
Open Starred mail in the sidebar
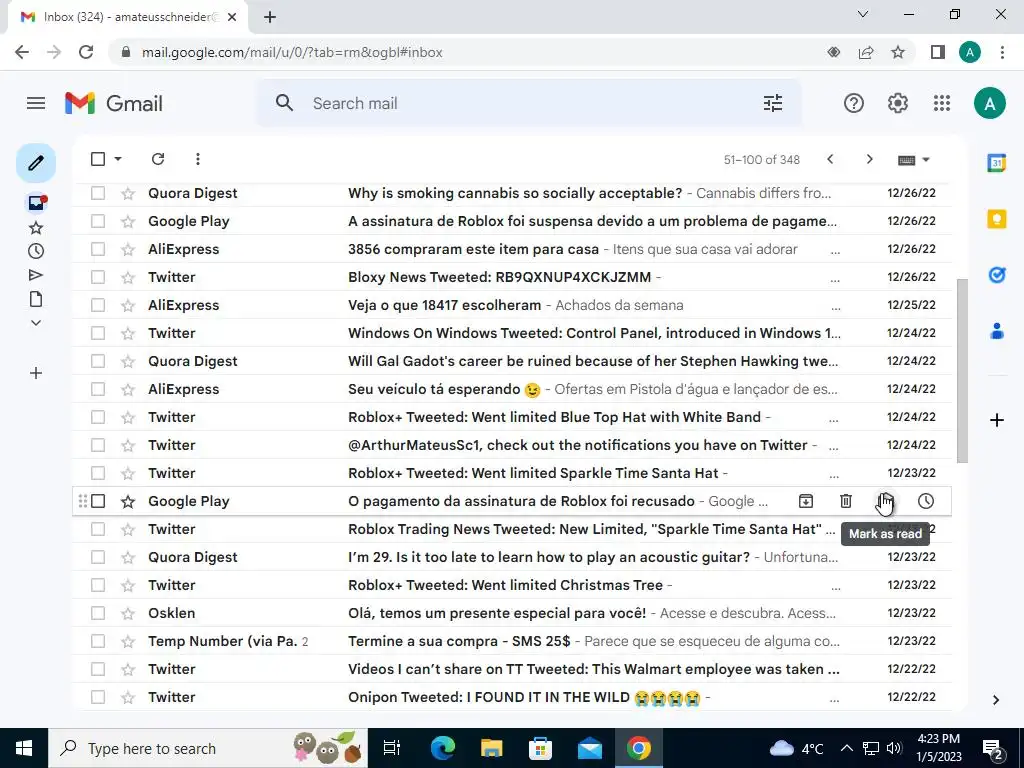(36, 228)
